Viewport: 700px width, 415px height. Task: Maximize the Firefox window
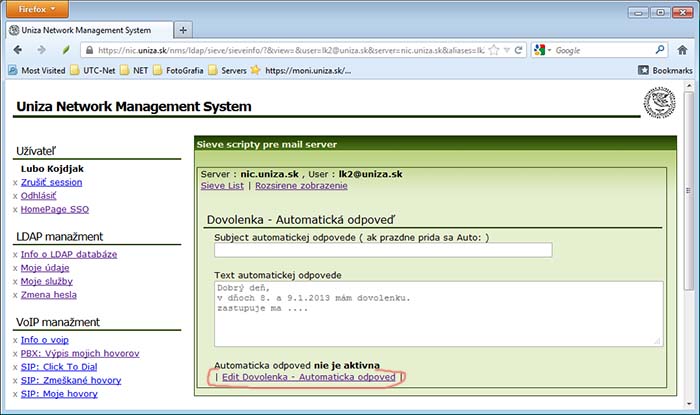(x=660, y=12)
